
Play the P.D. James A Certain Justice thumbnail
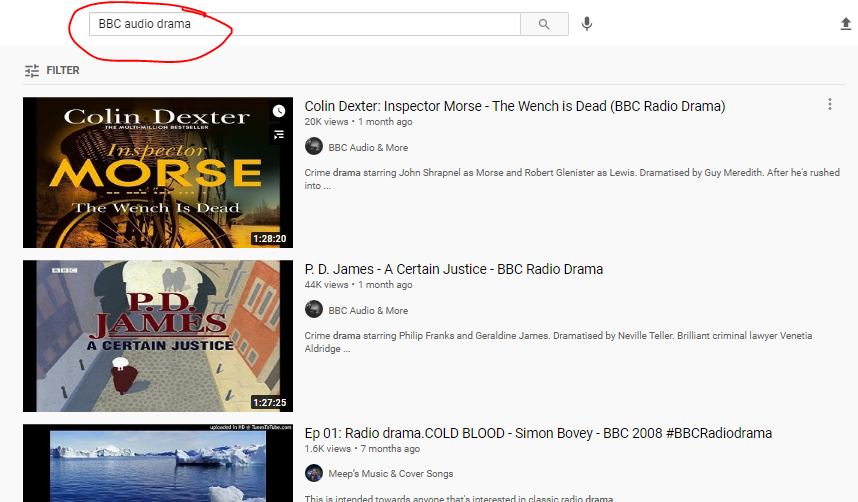tap(158, 336)
